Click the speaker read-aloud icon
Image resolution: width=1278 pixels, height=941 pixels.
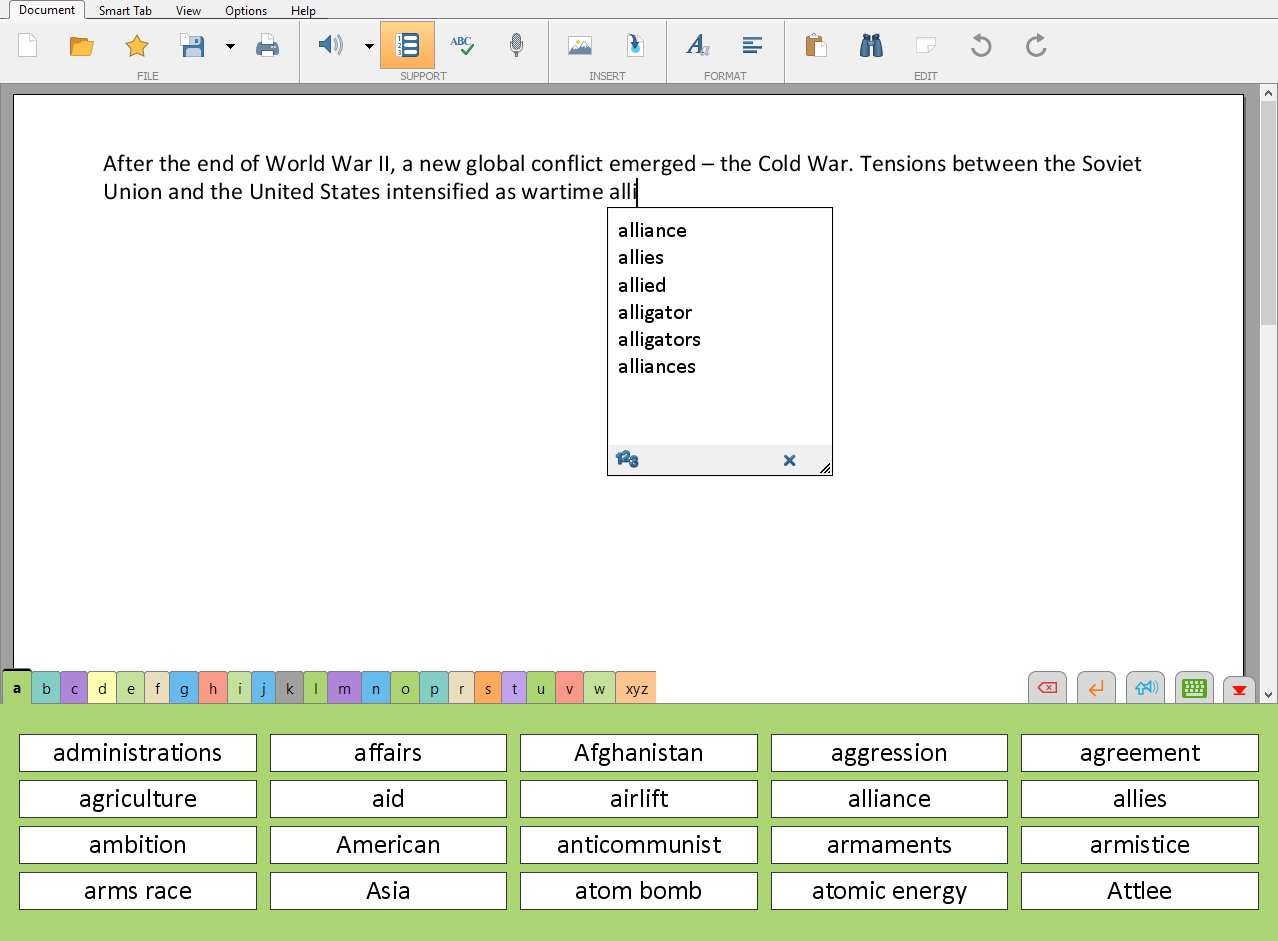click(x=330, y=45)
